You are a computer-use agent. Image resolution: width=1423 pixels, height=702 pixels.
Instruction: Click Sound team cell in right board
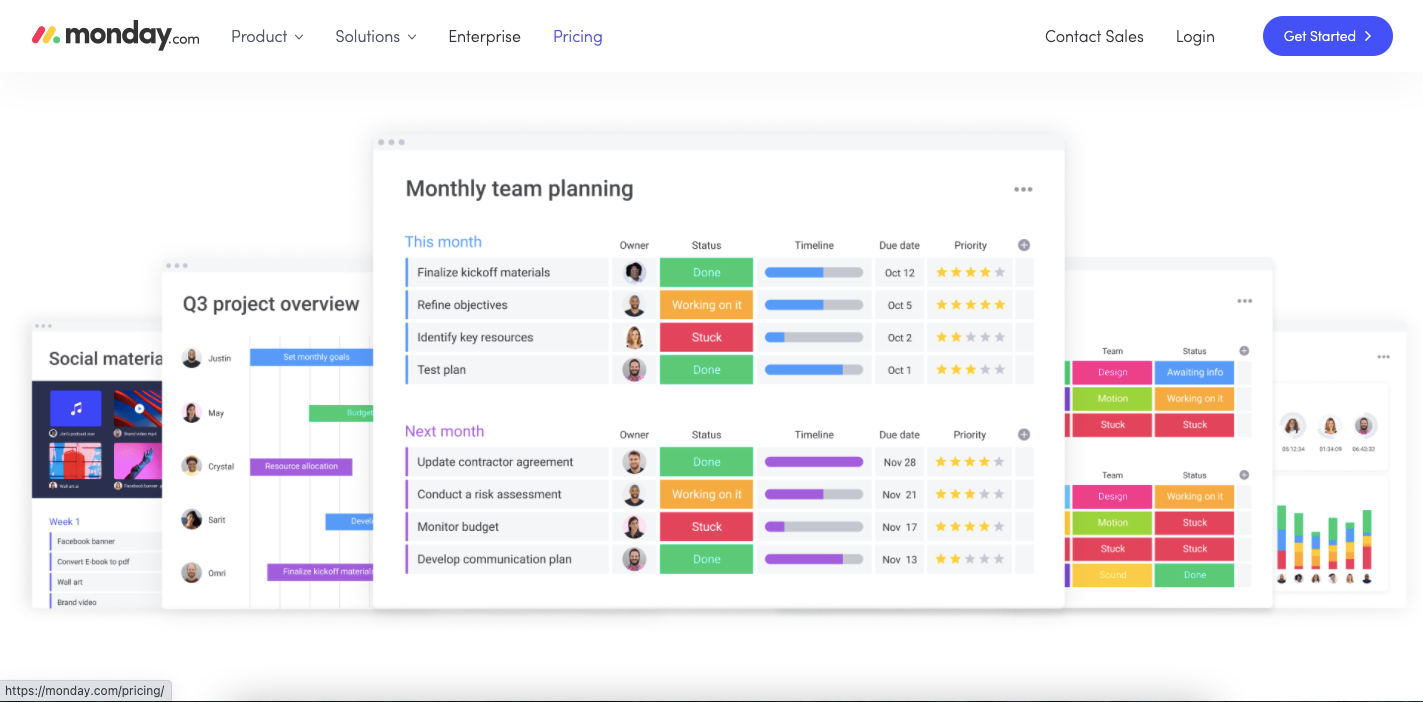[x=1112, y=575]
